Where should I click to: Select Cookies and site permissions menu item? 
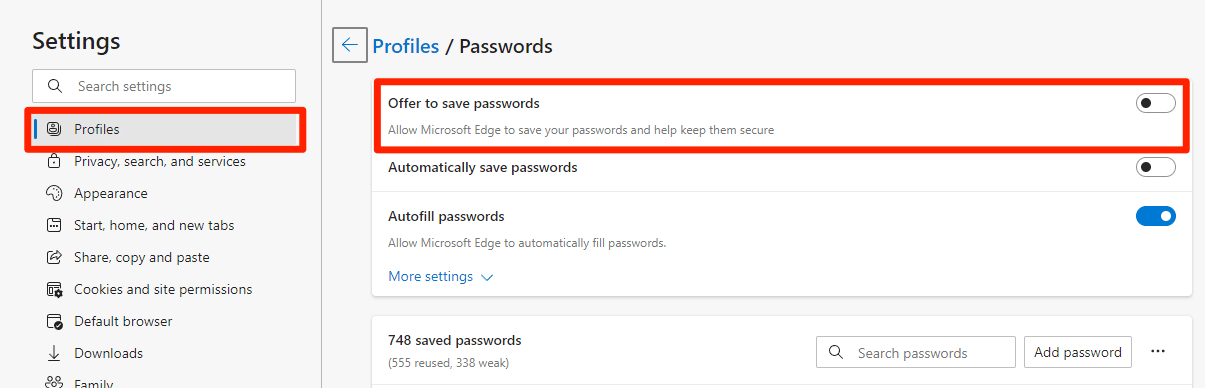click(x=163, y=289)
